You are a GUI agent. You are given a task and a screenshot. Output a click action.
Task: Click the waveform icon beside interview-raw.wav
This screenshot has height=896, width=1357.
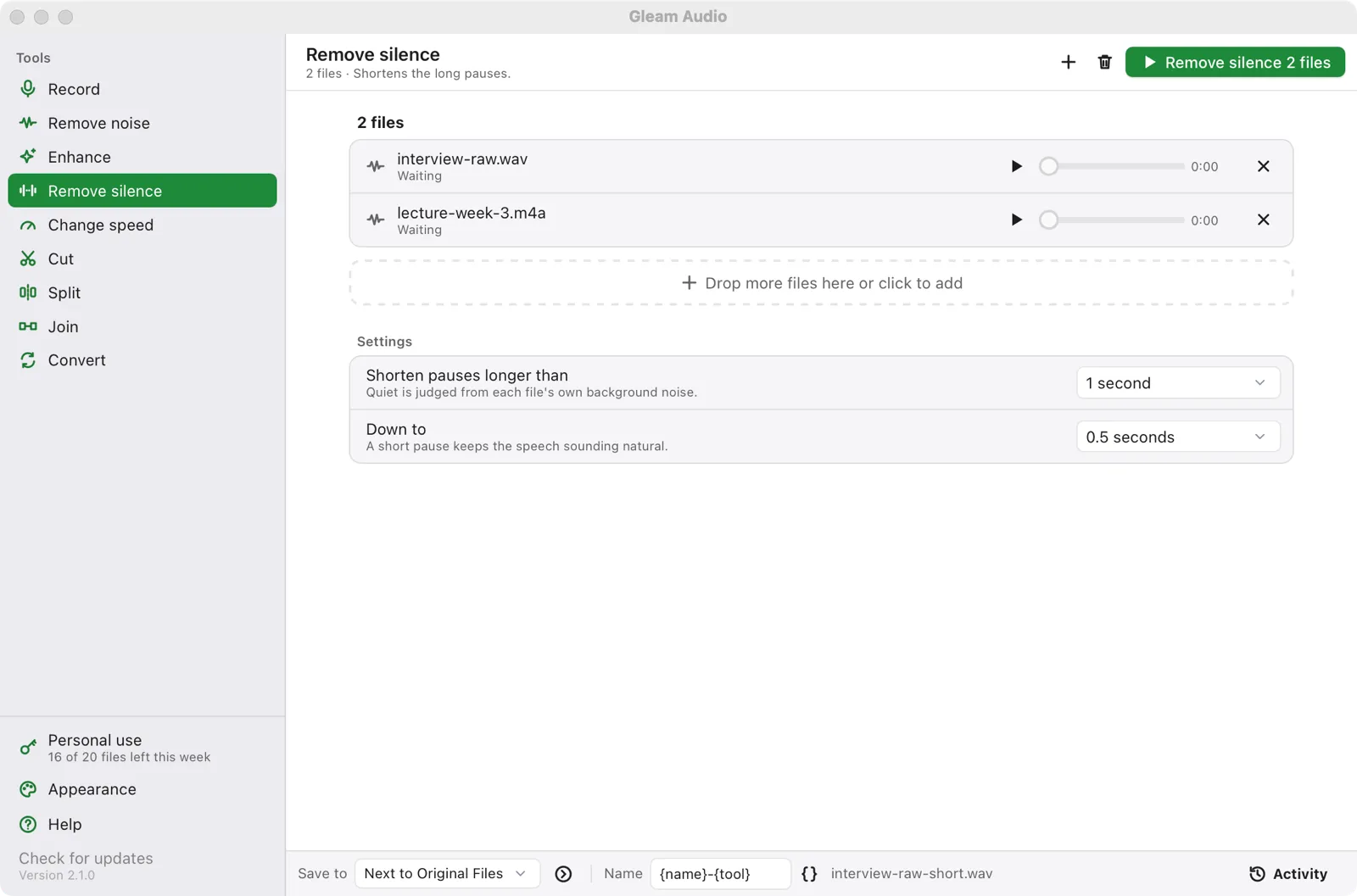tap(376, 166)
